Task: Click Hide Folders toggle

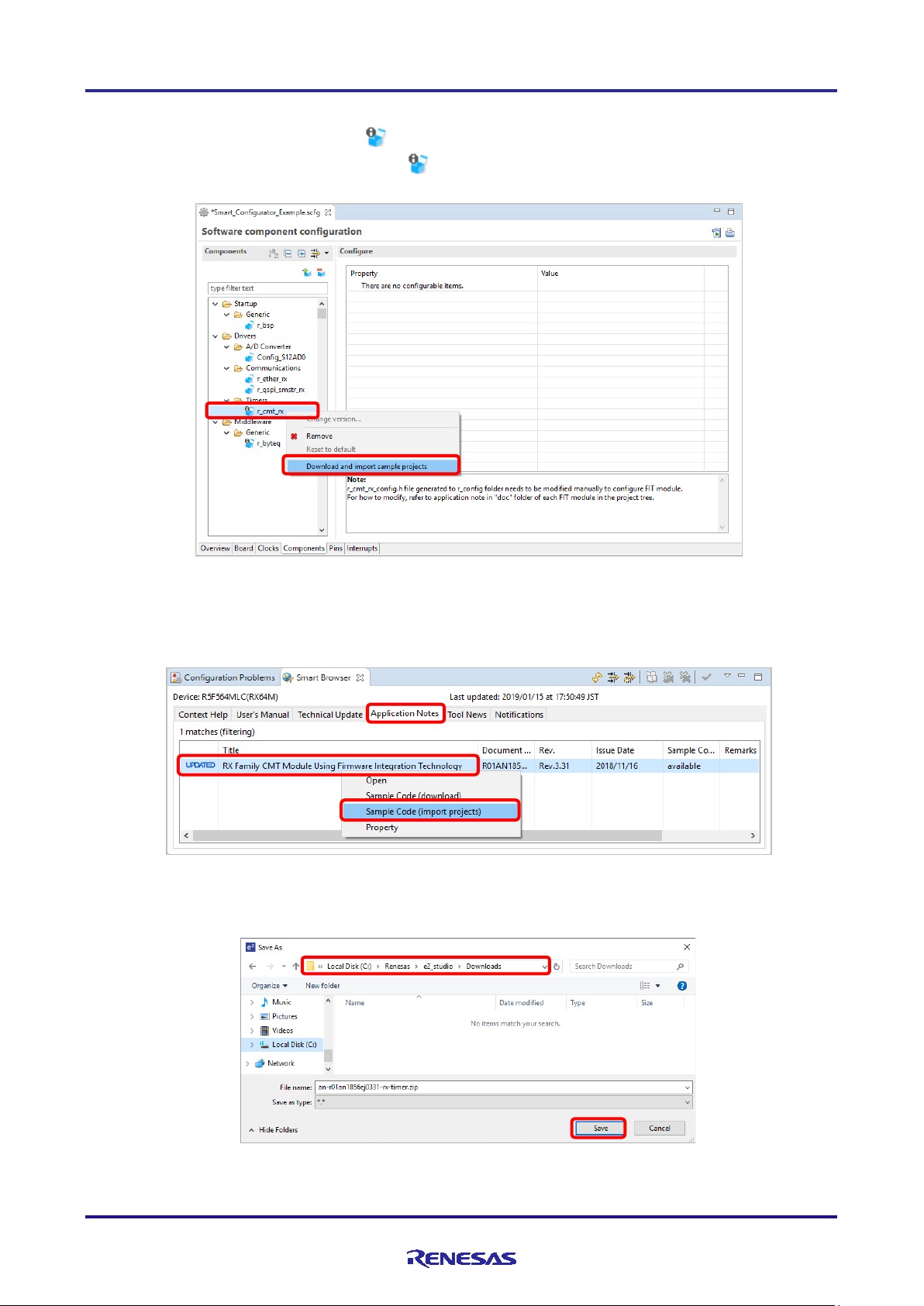Action: tap(273, 1131)
